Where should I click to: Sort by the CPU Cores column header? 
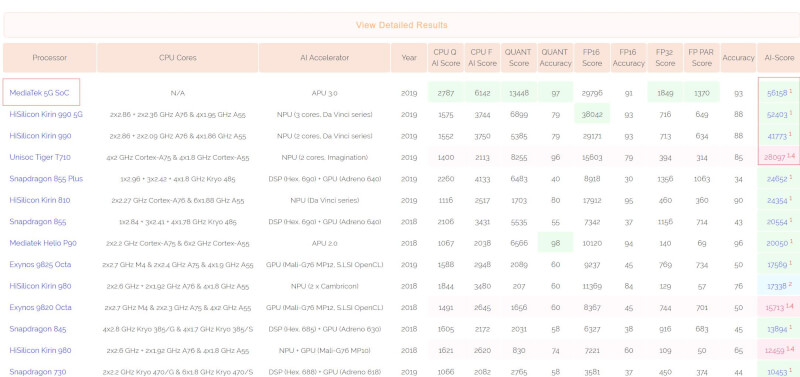178,58
